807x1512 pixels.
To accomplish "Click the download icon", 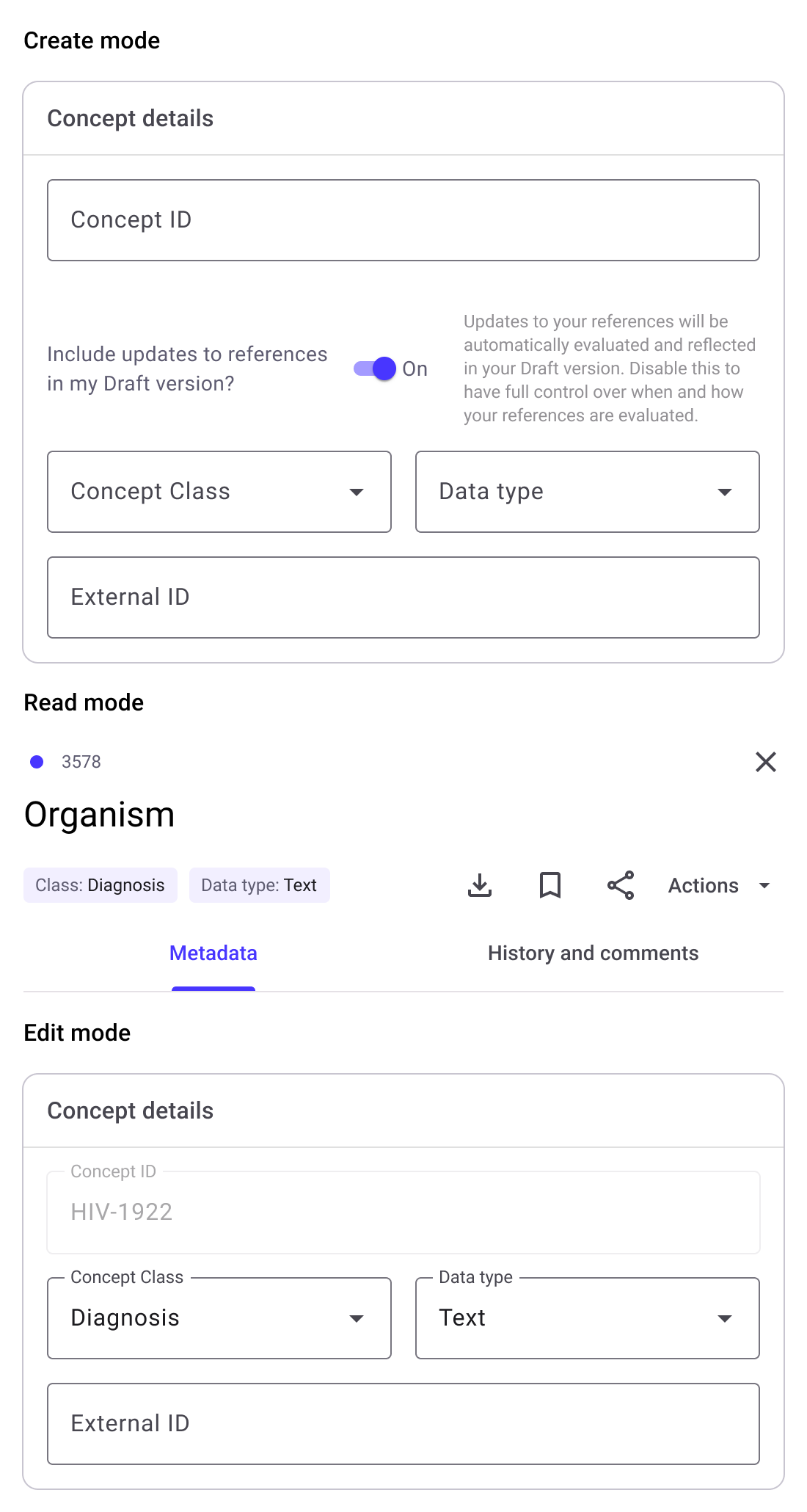I will [480, 885].
